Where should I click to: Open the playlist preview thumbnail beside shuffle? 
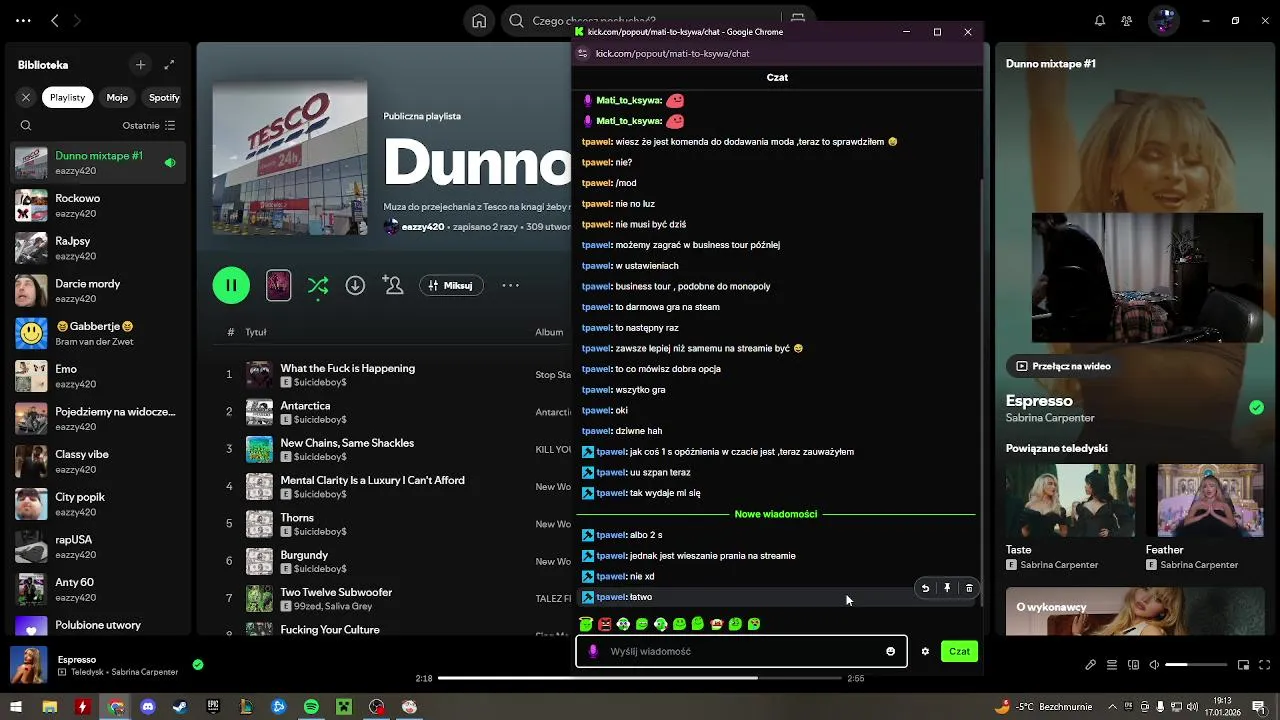coord(278,286)
